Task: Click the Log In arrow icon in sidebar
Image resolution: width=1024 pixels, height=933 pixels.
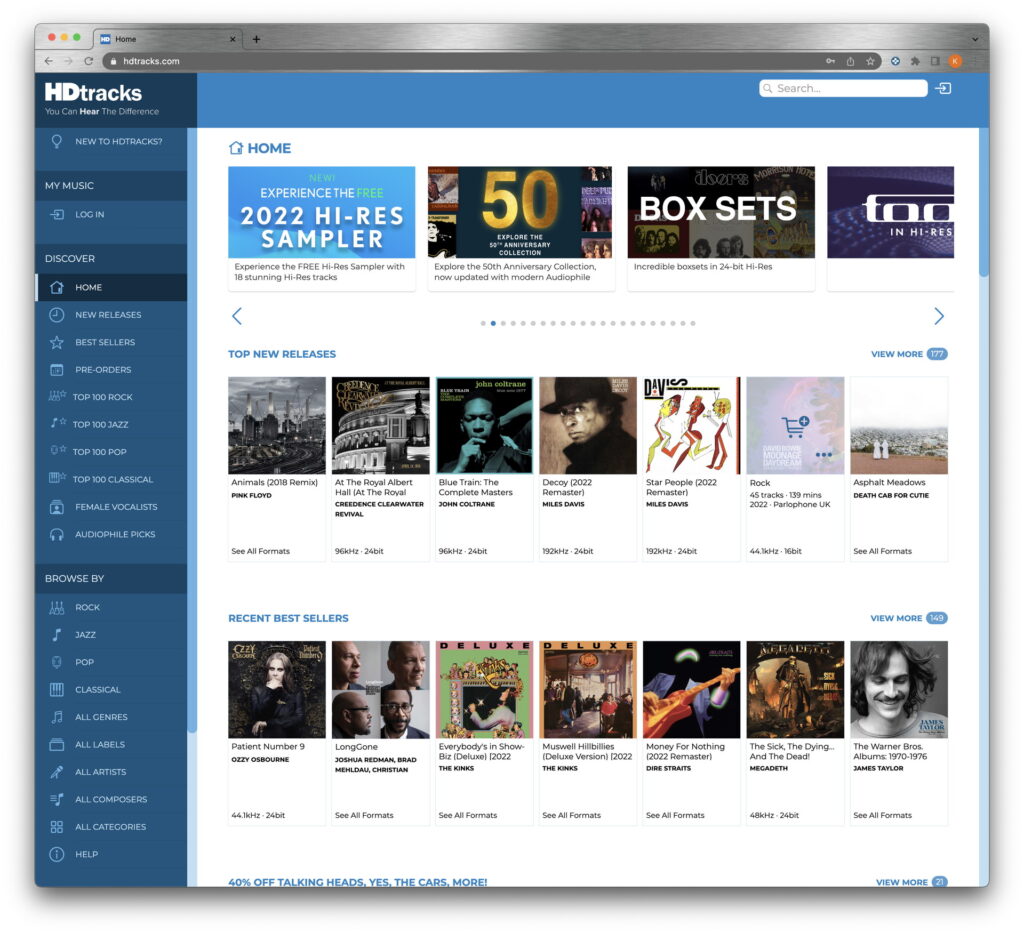Action: [57, 214]
